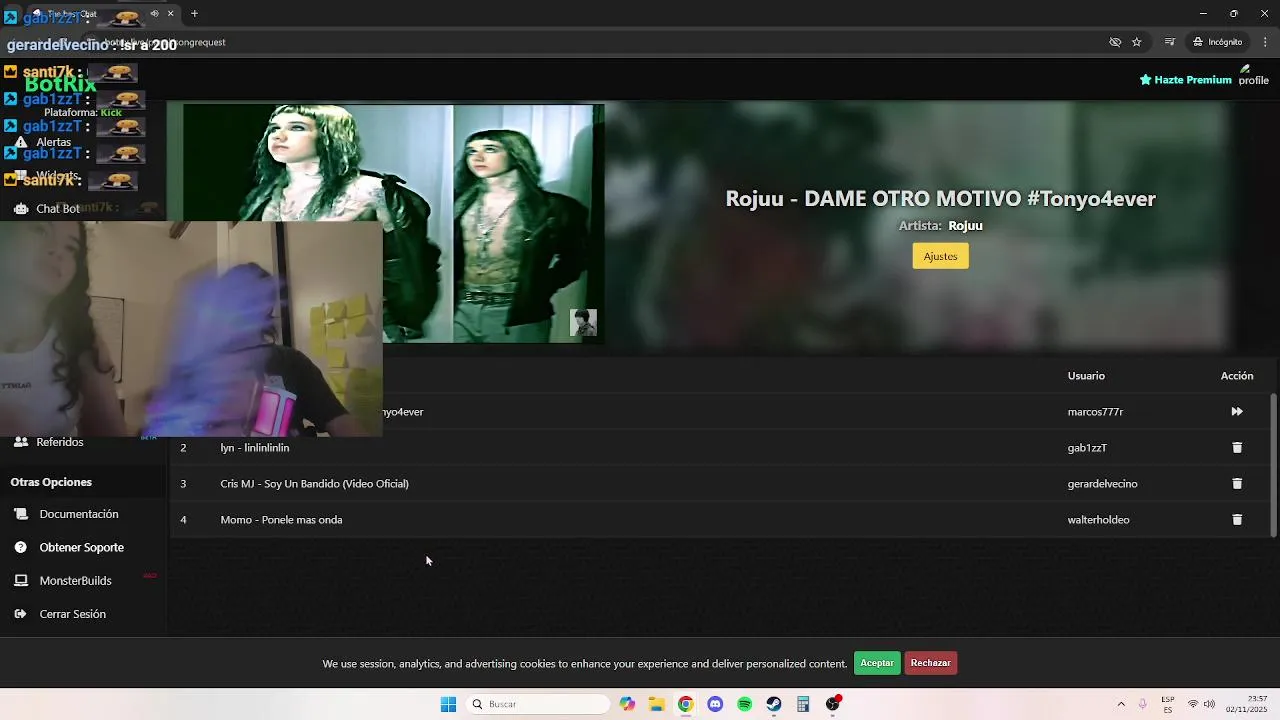Click the Usuario column header
Viewport: 1280px width, 720px height.
click(1086, 376)
